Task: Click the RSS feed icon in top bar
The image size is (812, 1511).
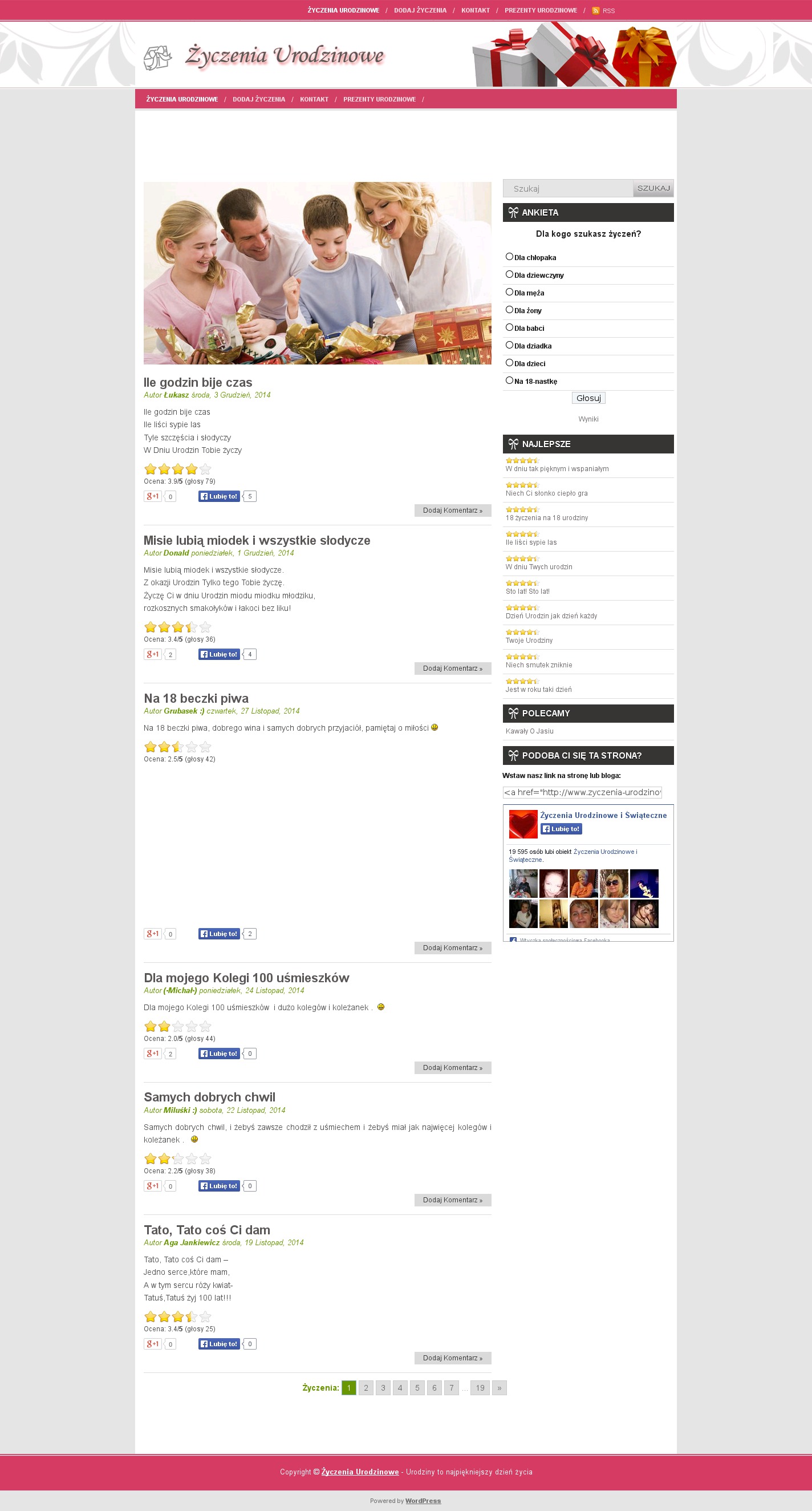Action: [596, 11]
